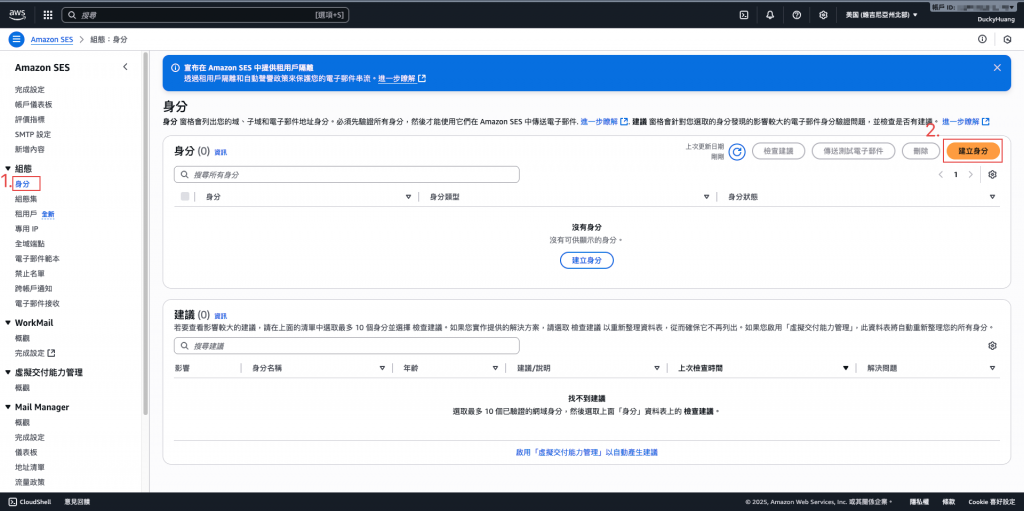1024x511 pixels.
Task: Open the notifications bell
Action: [770, 14]
